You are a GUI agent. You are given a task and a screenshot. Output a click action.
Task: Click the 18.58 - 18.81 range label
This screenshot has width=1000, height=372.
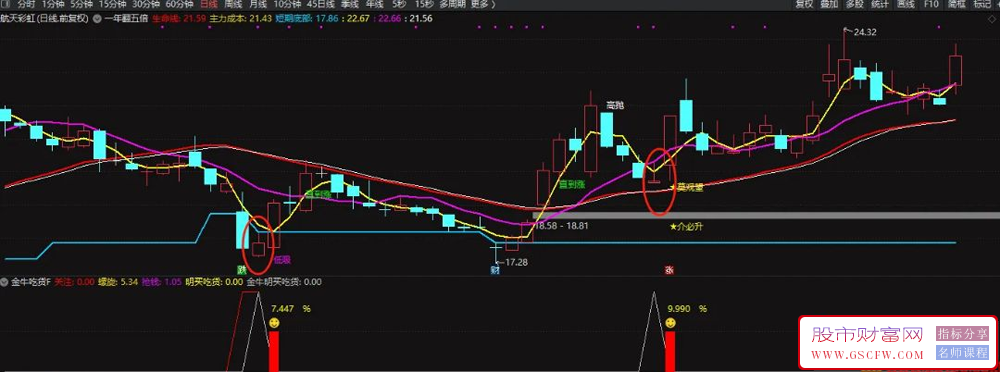[561, 225]
